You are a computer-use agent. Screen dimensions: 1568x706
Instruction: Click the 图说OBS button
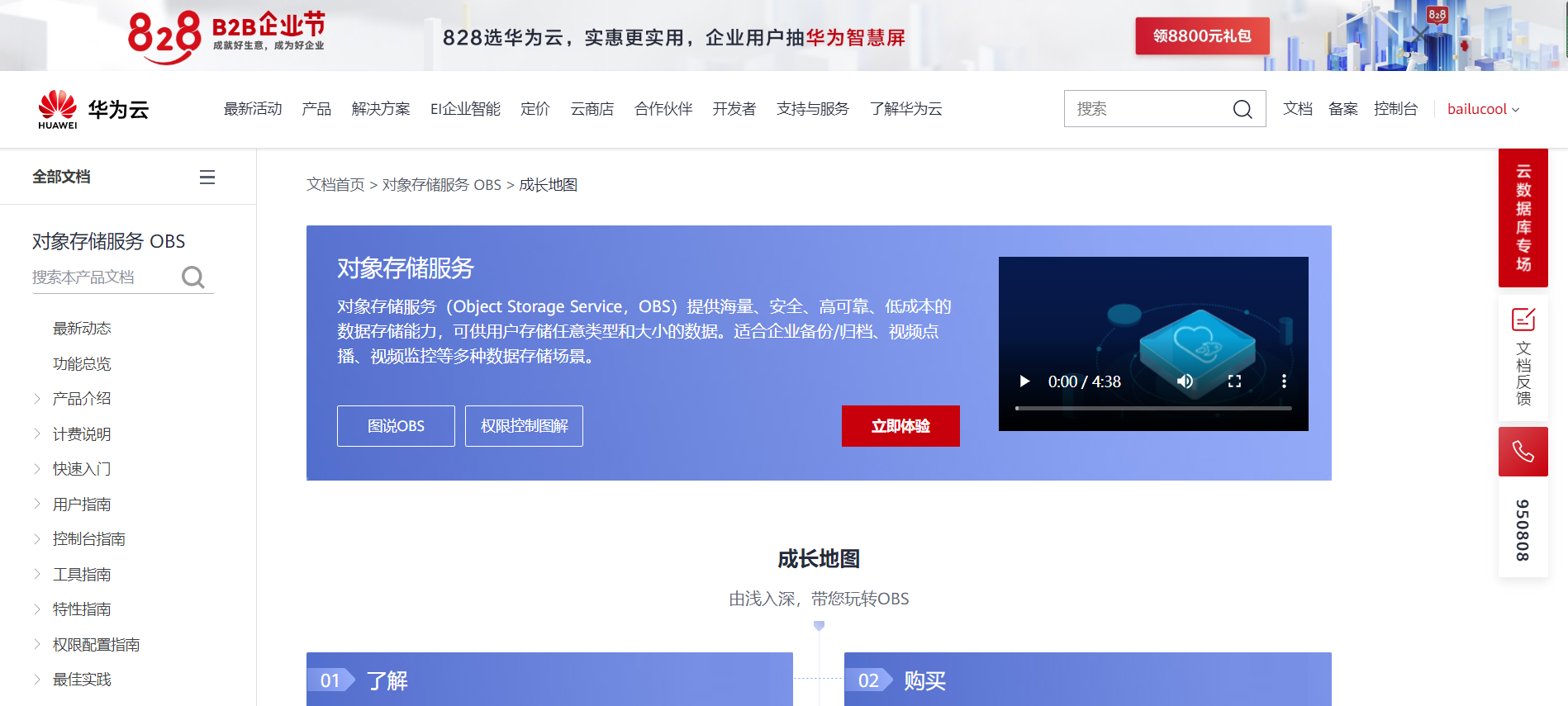pyautogui.click(x=396, y=426)
